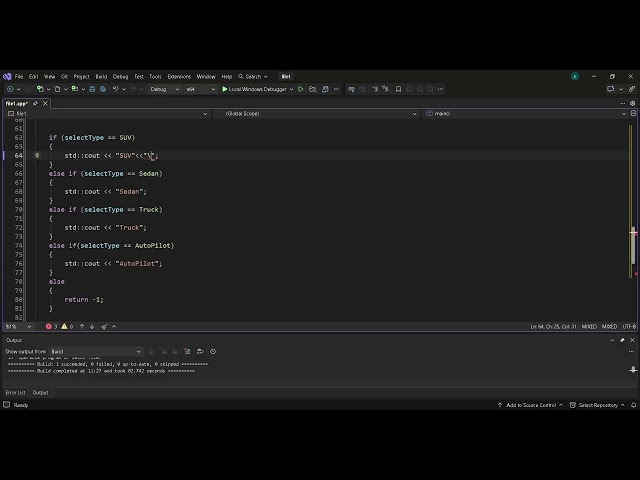640x480 pixels.
Task: Click the Start Without Debugging icon
Action: point(301,89)
